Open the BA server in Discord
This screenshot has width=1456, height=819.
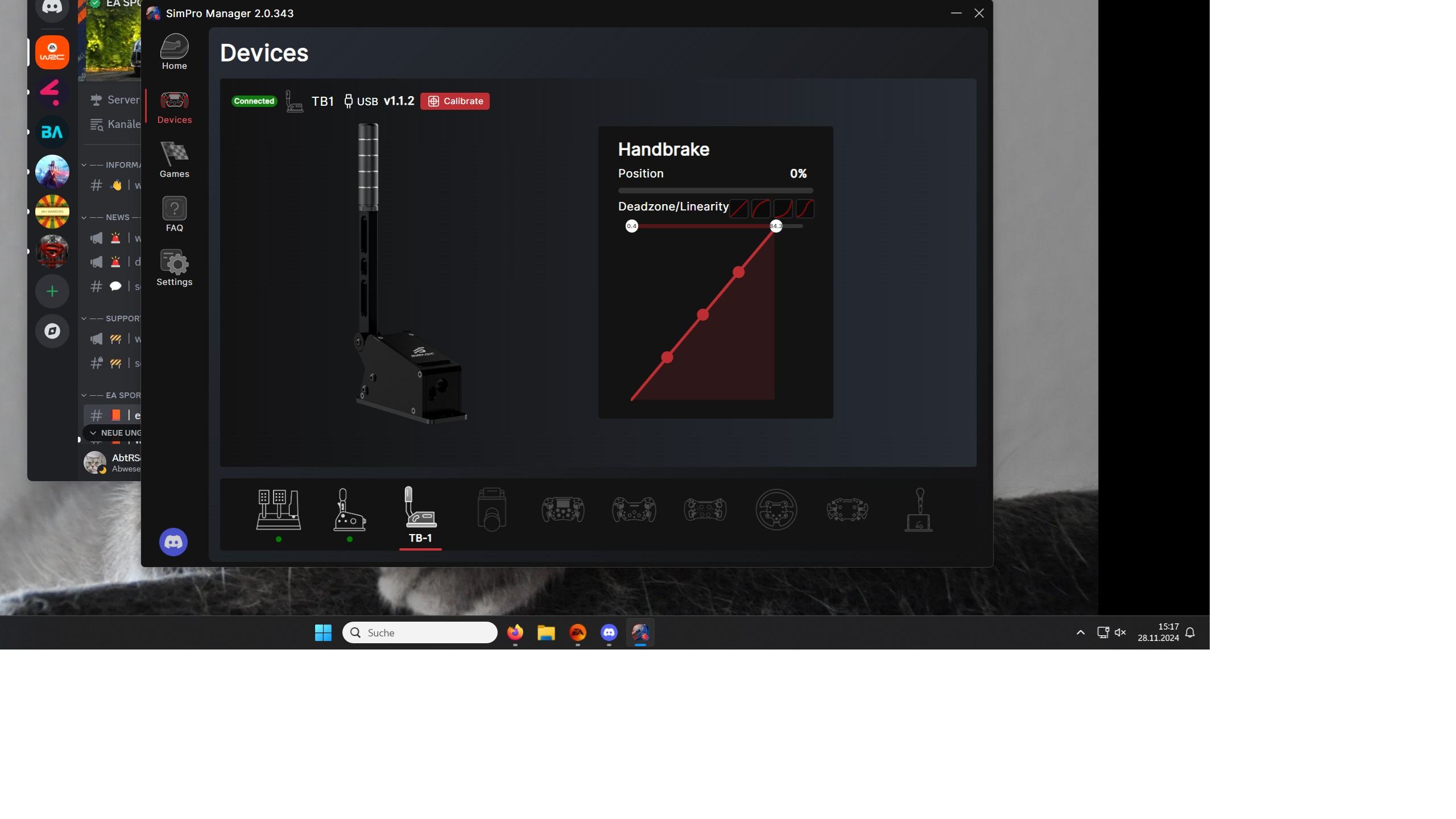tap(52, 132)
